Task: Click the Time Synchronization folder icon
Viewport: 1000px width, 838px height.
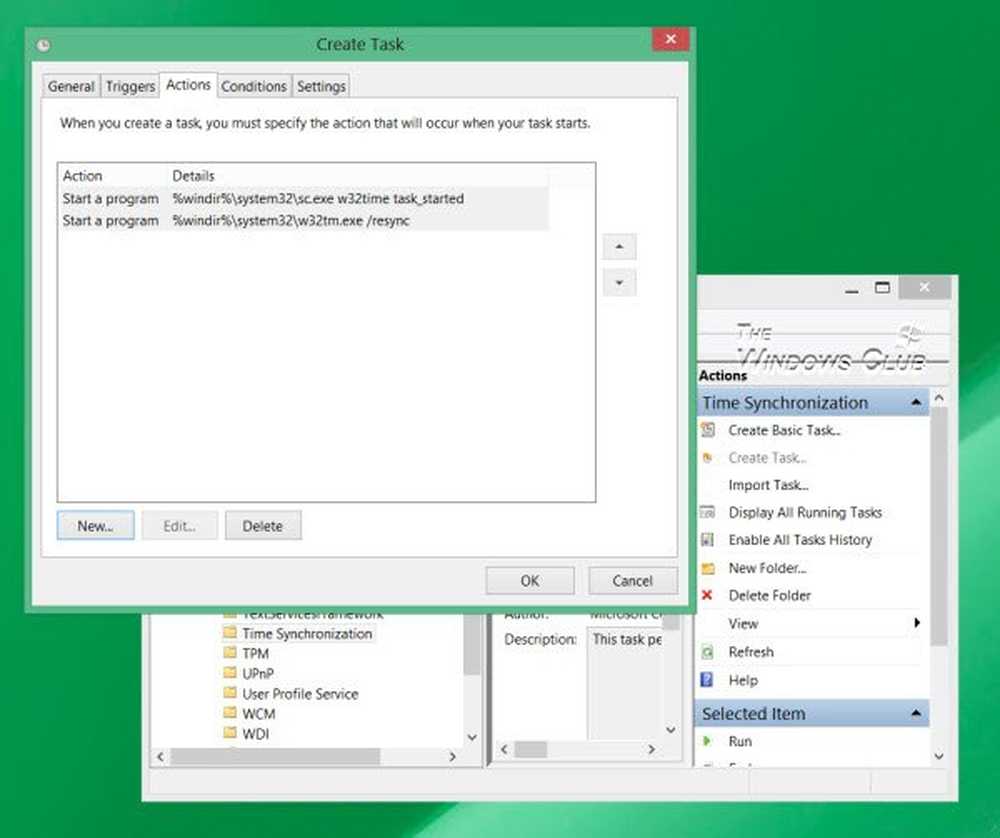Action: (x=230, y=633)
